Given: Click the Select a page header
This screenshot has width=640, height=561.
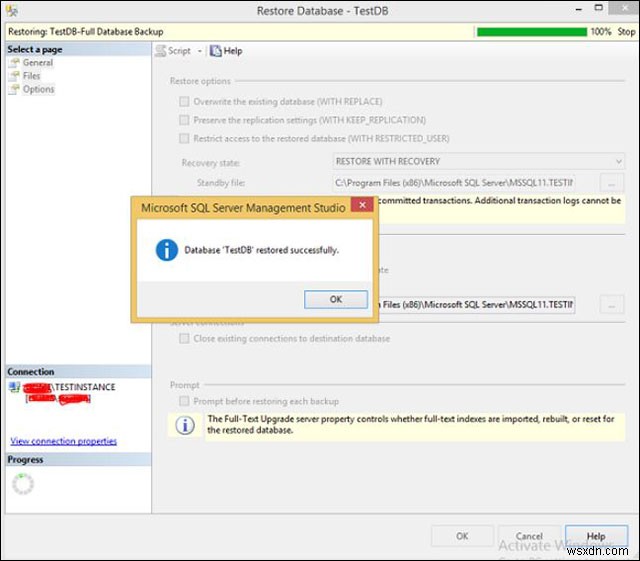Looking at the screenshot, I should click(78, 50).
